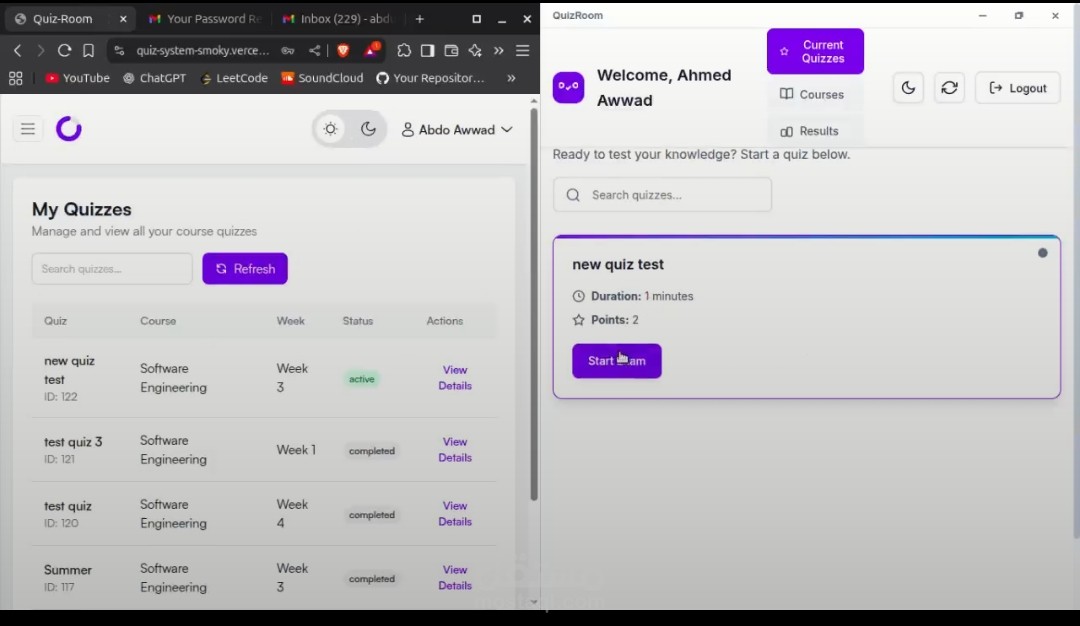The height and width of the screenshot is (626, 1080).
Task: View Details for Summer quiz
Action: click(455, 577)
